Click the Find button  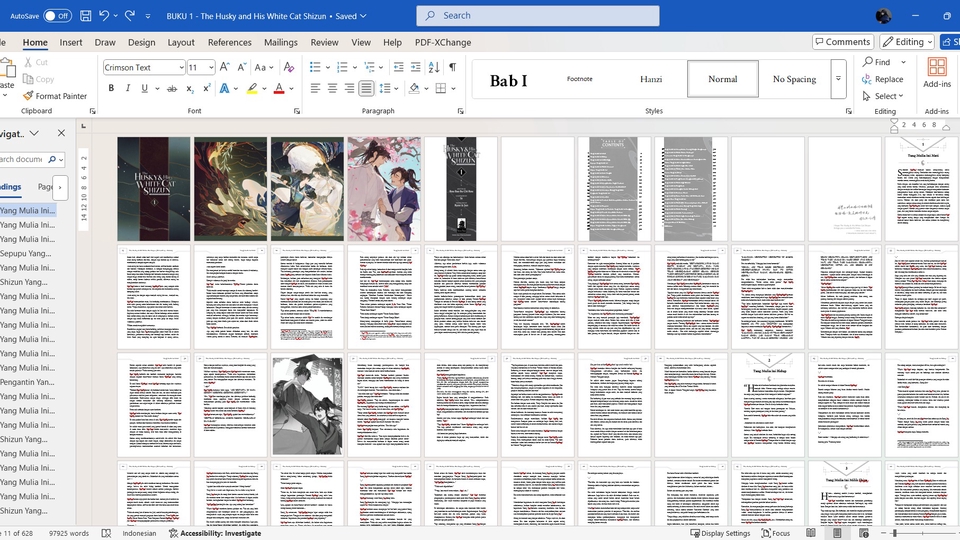tap(876, 62)
